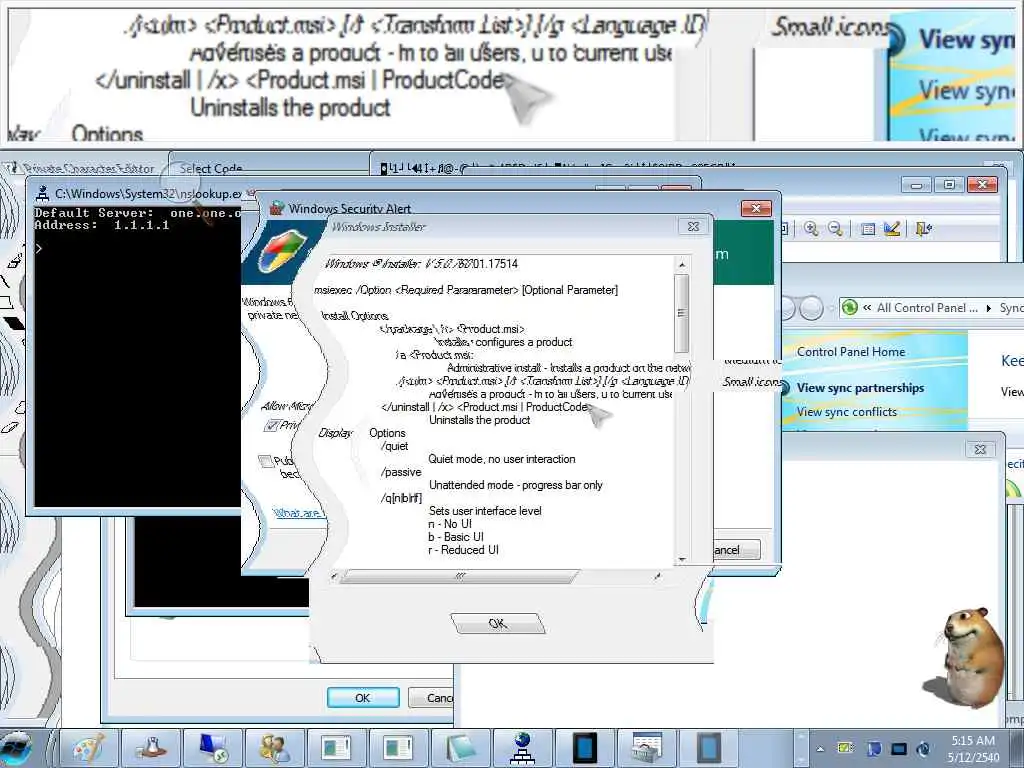Select All Control Panel breadcrumb

point(927,308)
